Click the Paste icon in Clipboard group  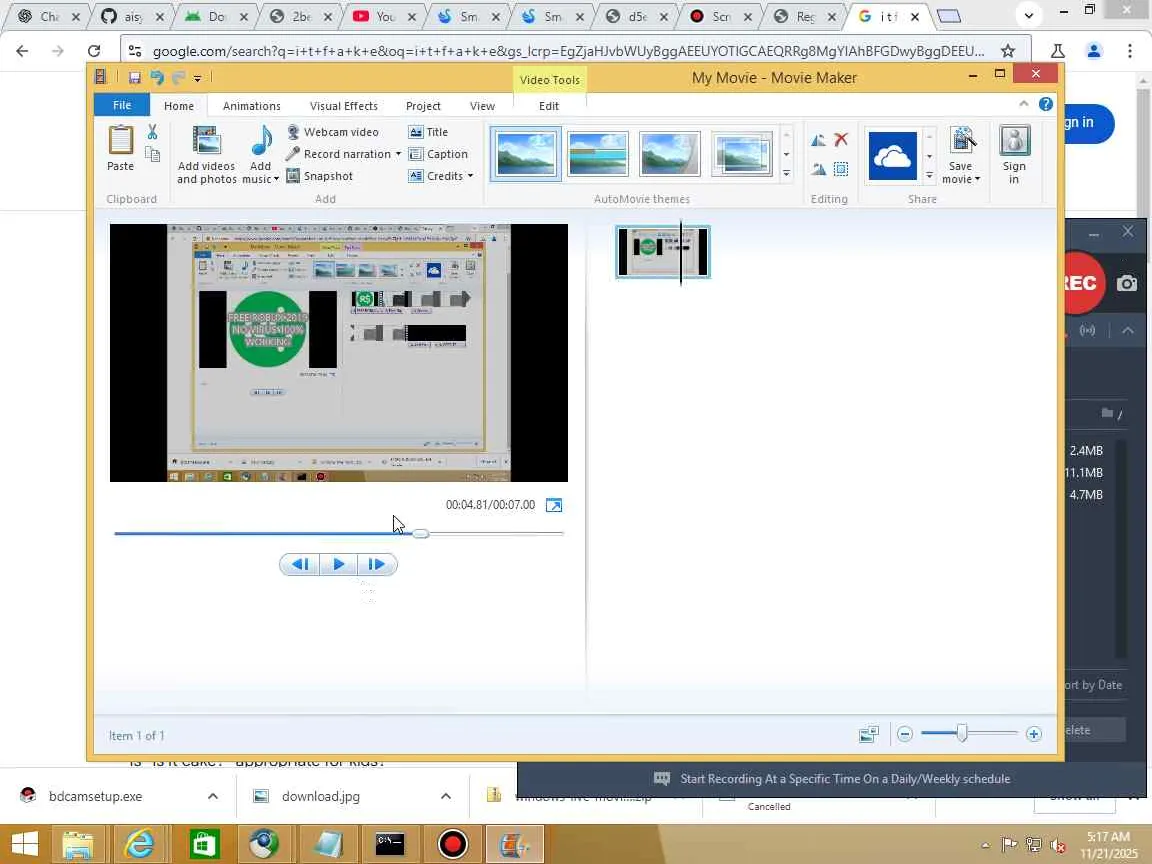coord(120,140)
